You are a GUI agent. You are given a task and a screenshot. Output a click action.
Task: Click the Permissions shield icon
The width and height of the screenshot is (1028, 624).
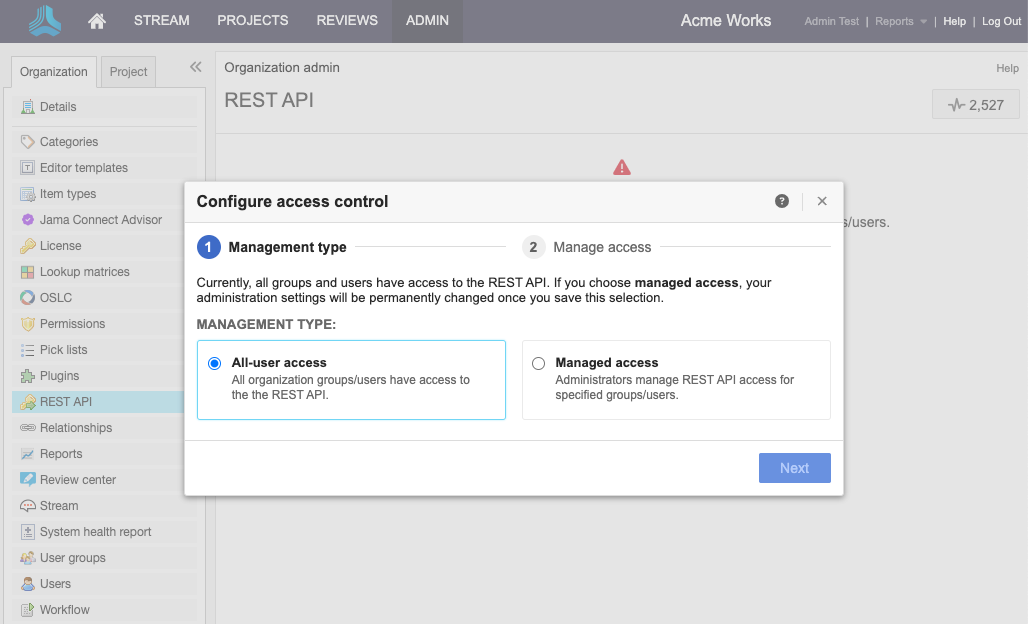point(28,324)
